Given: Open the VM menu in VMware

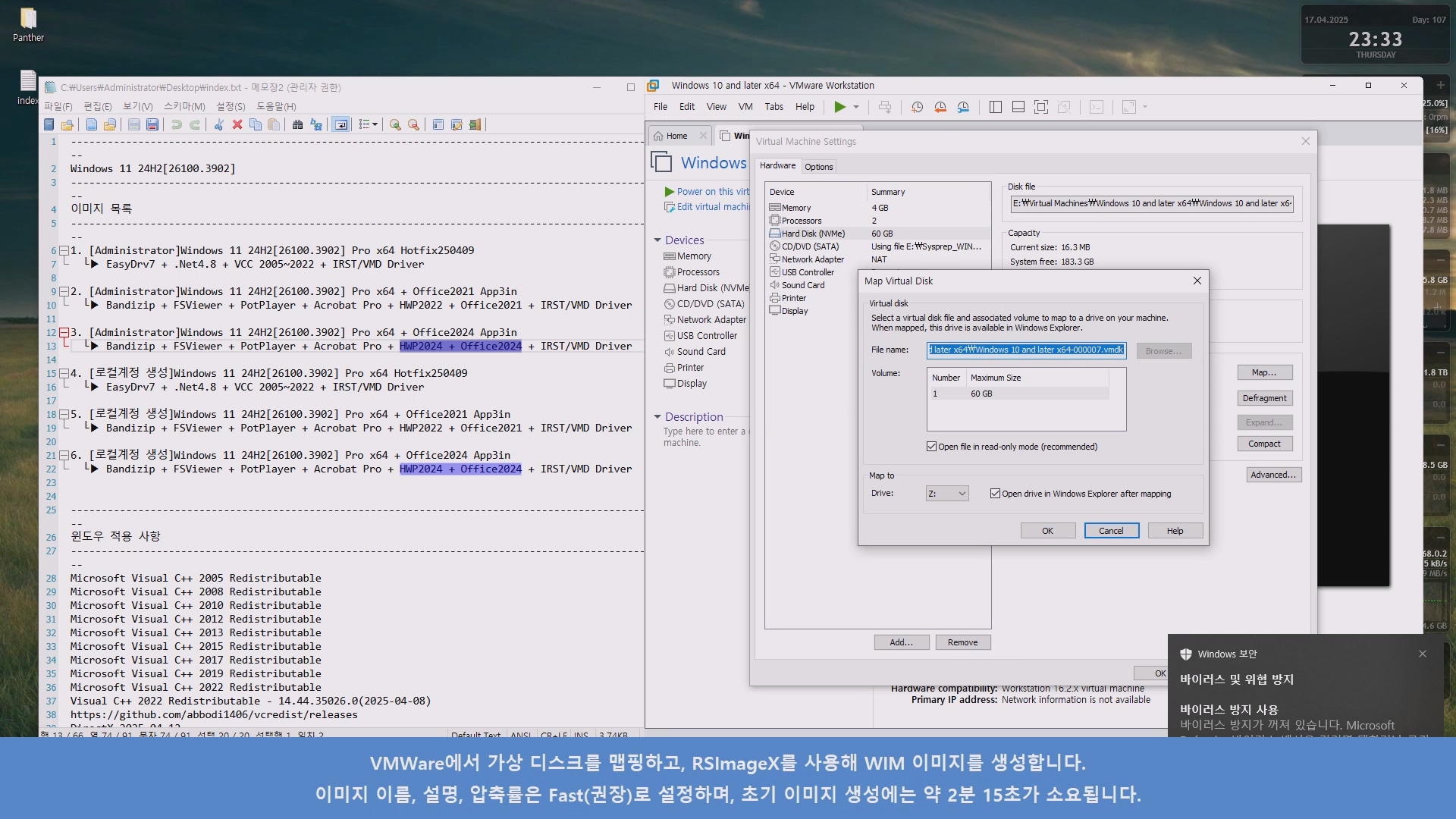Looking at the screenshot, I should point(745,107).
